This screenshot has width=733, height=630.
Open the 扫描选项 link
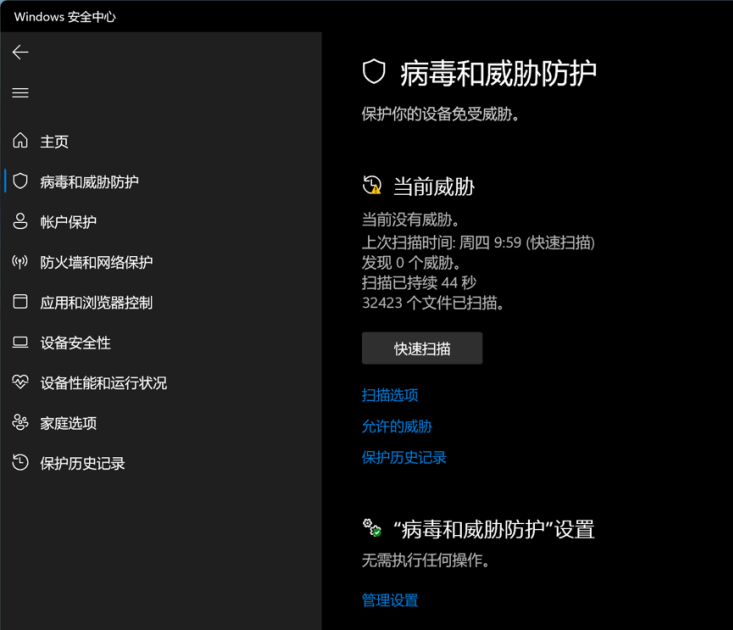tap(390, 395)
